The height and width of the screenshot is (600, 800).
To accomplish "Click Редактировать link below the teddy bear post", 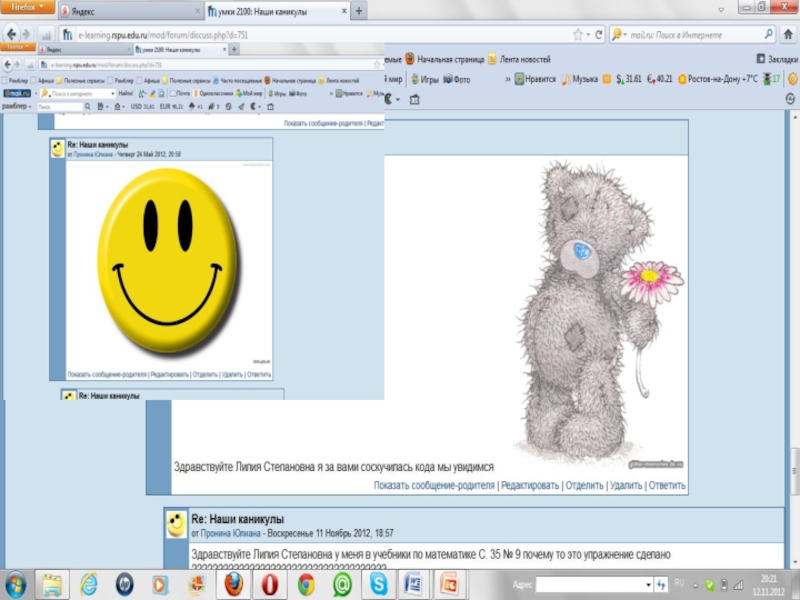I will click(529, 485).
